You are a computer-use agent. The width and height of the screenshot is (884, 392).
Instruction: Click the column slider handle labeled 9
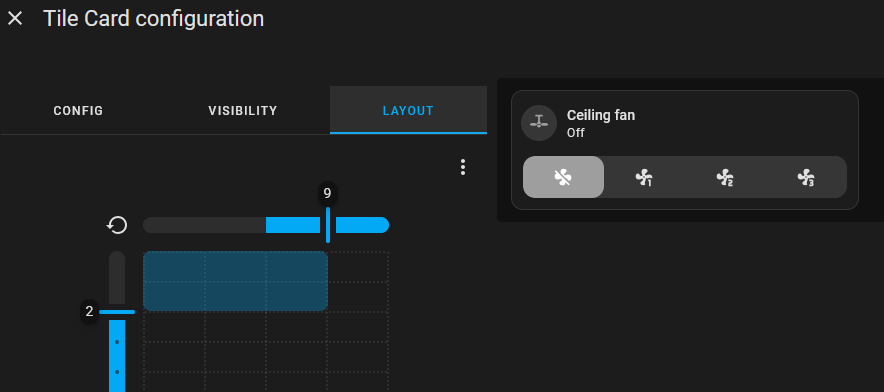point(328,225)
